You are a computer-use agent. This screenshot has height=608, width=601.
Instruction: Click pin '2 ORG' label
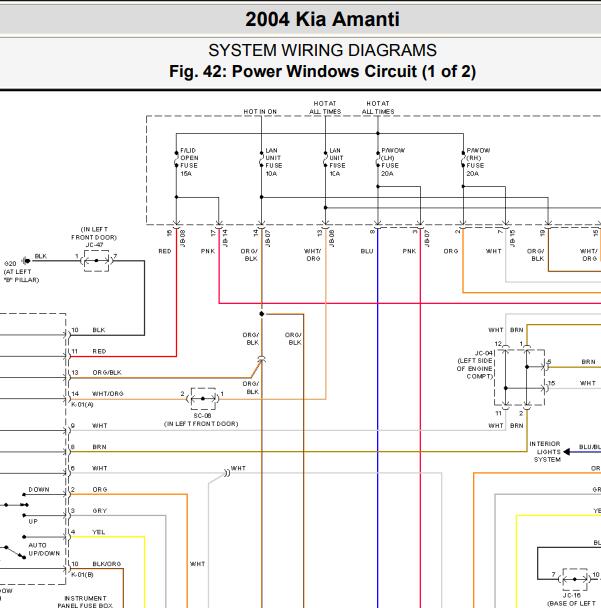[x=89, y=490]
